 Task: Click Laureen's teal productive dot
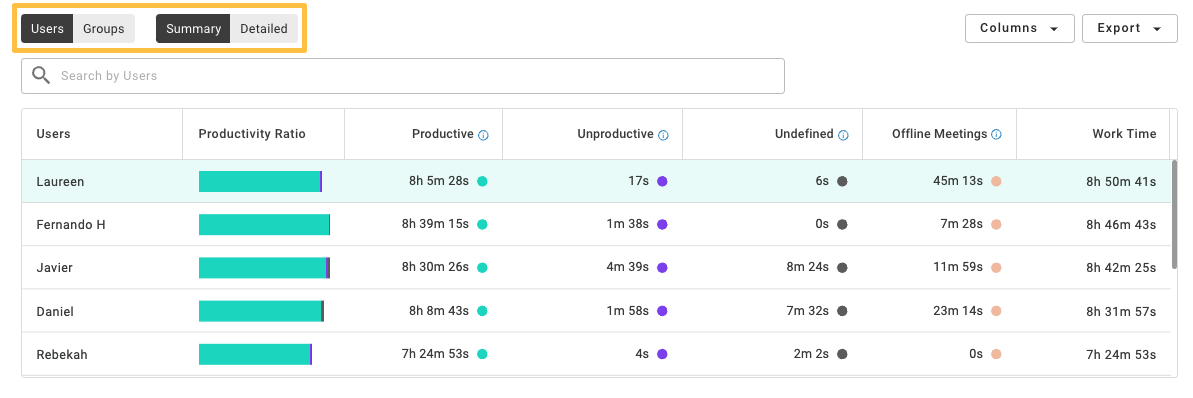click(x=482, y=181)
